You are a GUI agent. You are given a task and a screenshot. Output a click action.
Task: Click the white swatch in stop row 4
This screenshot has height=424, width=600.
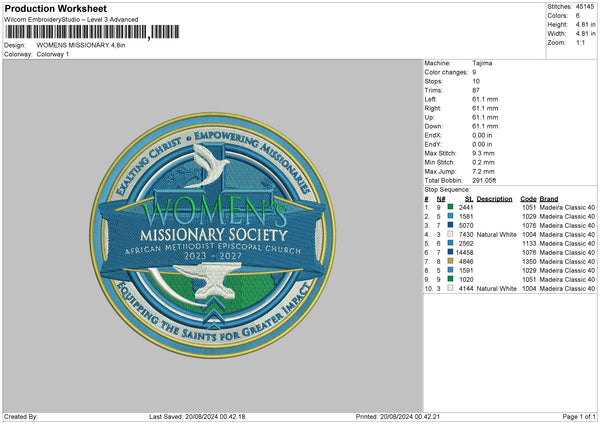(450, 234)
